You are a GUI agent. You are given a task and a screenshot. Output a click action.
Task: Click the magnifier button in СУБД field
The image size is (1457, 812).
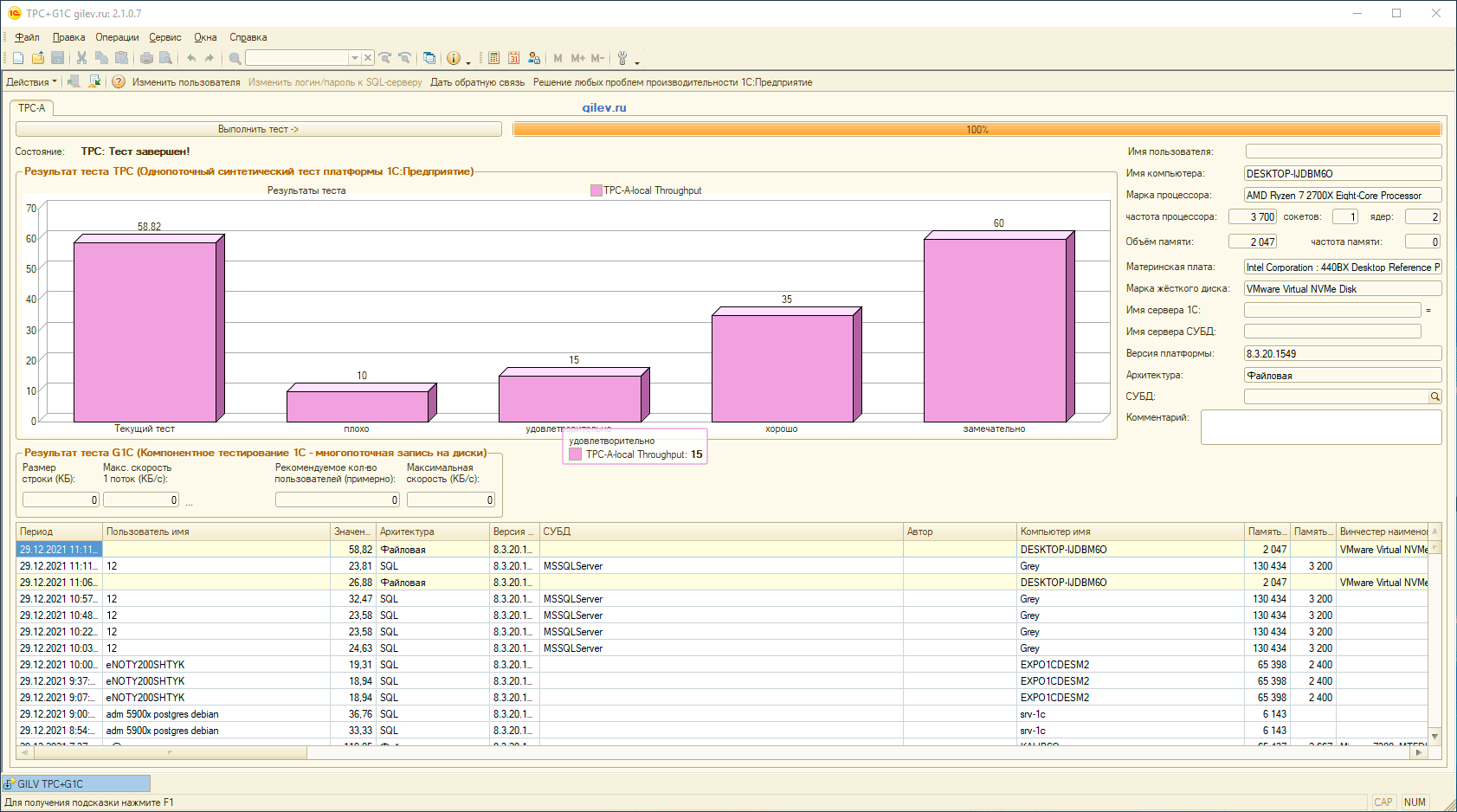pos(1434,396)
